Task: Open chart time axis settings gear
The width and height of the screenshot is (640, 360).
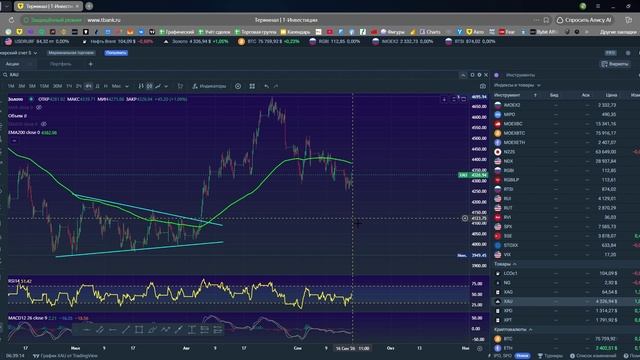Action: pos(480,348)
